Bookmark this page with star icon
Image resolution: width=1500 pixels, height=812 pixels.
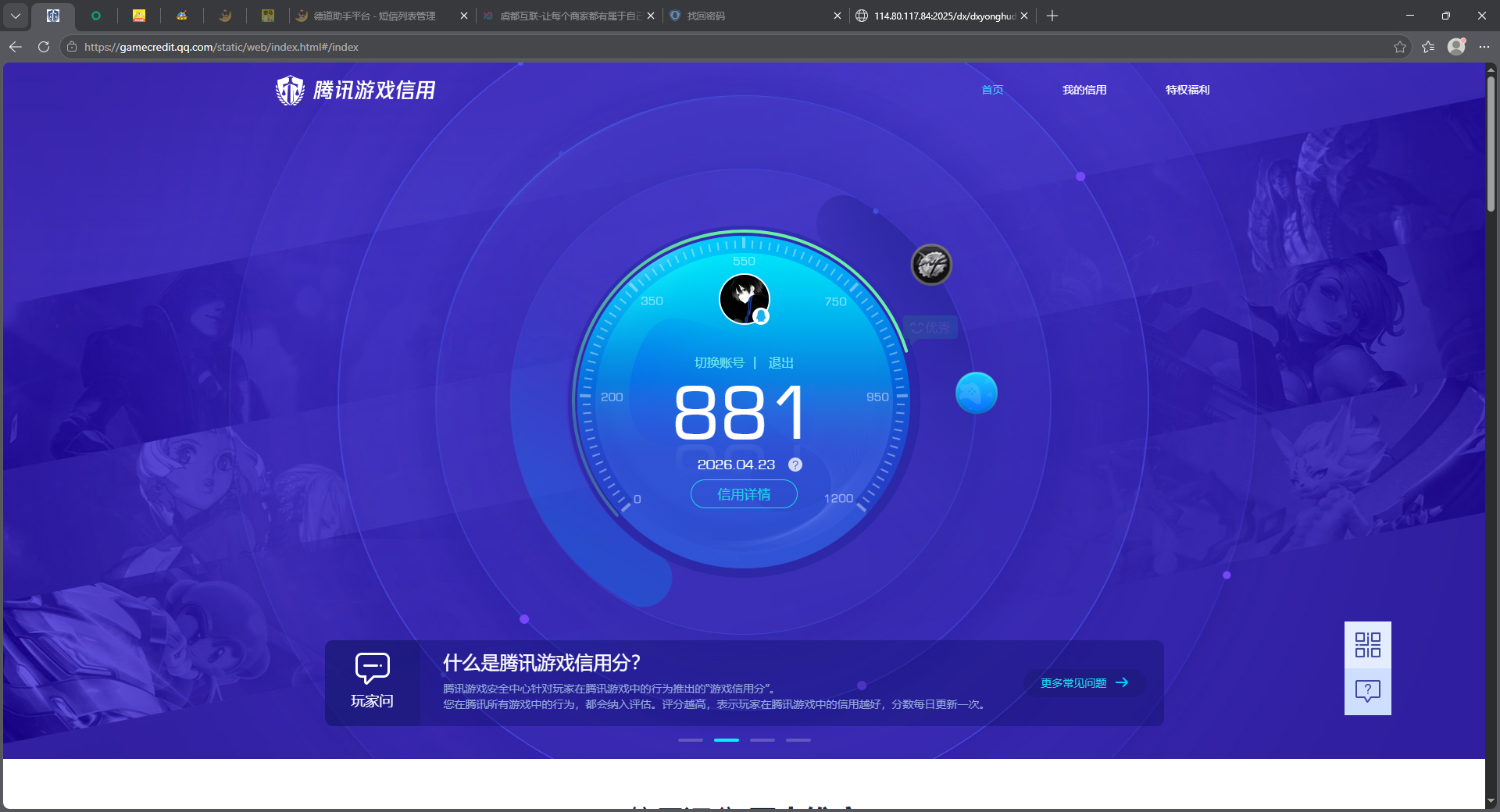1400,47
